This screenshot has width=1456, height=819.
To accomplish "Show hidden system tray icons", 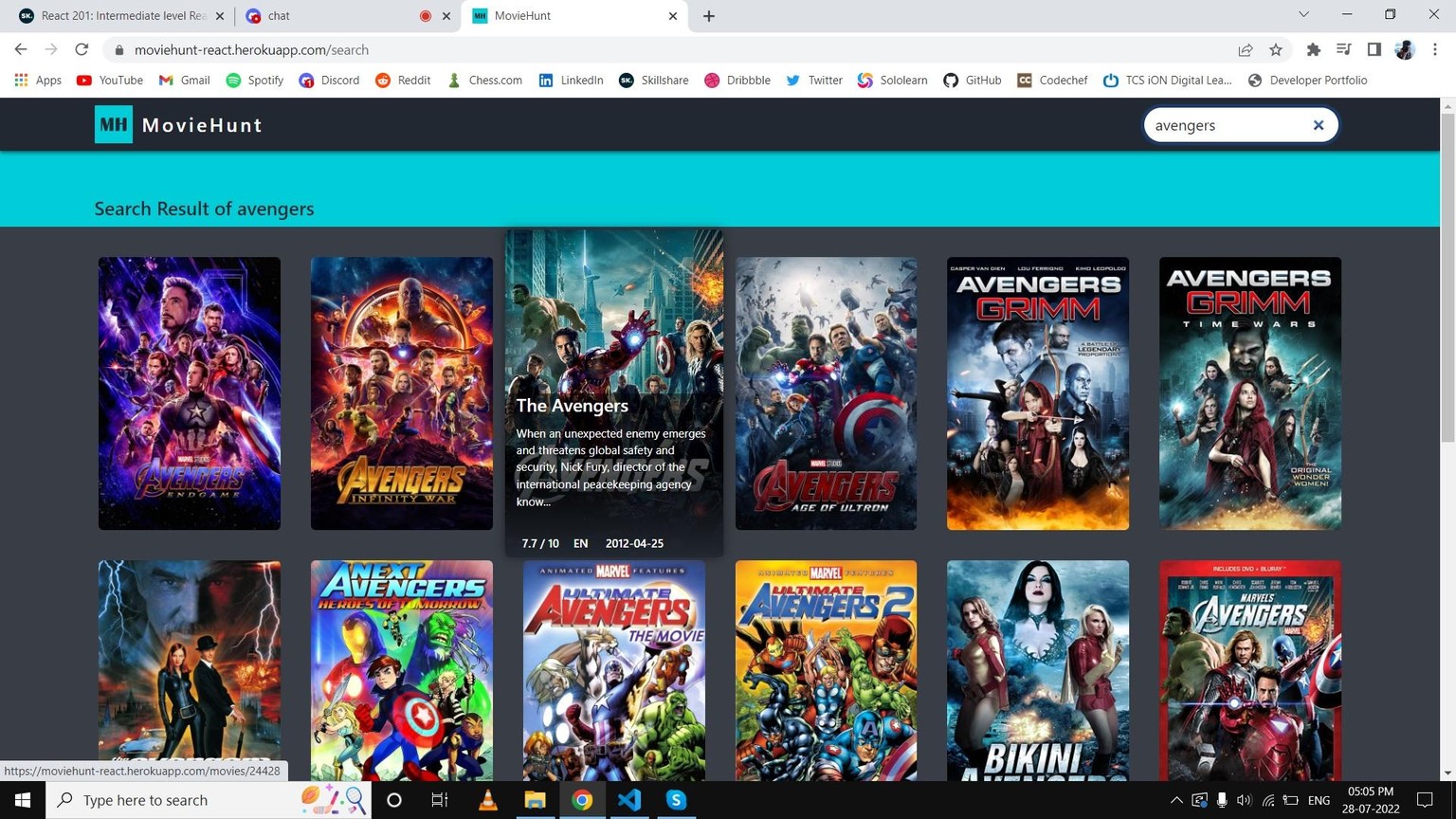I will coord(1176,800).
